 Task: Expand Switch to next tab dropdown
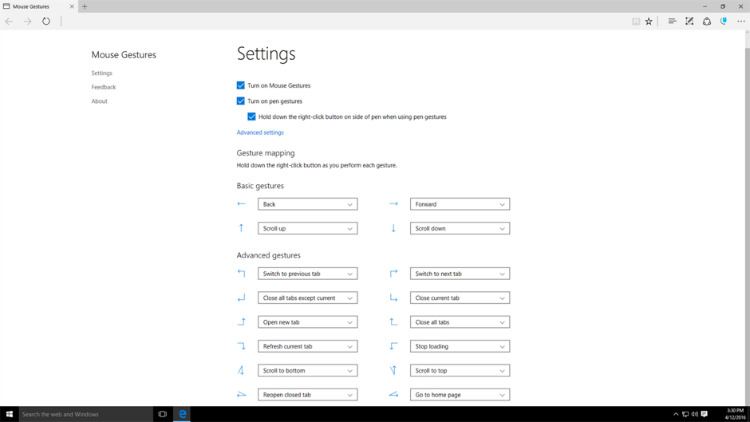pos(460,274)
